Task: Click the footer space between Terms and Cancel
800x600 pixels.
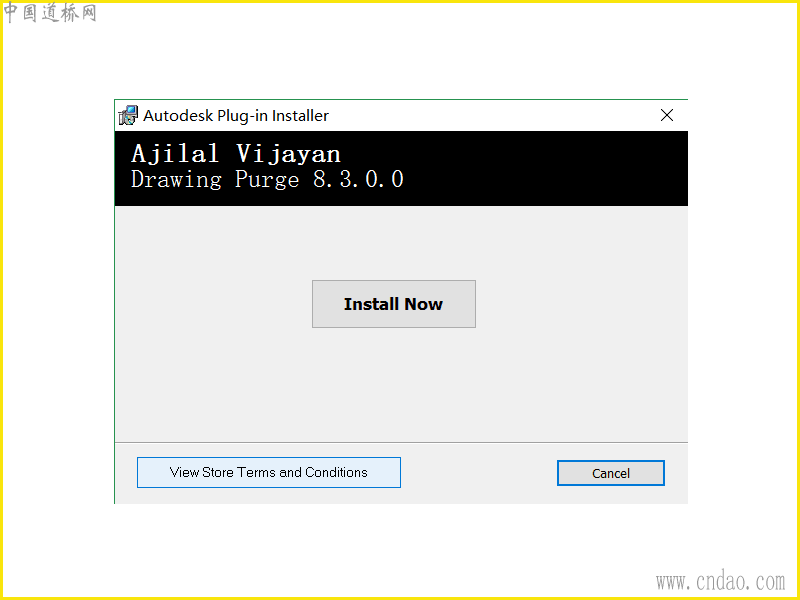Action: click(x=479, y=473)
